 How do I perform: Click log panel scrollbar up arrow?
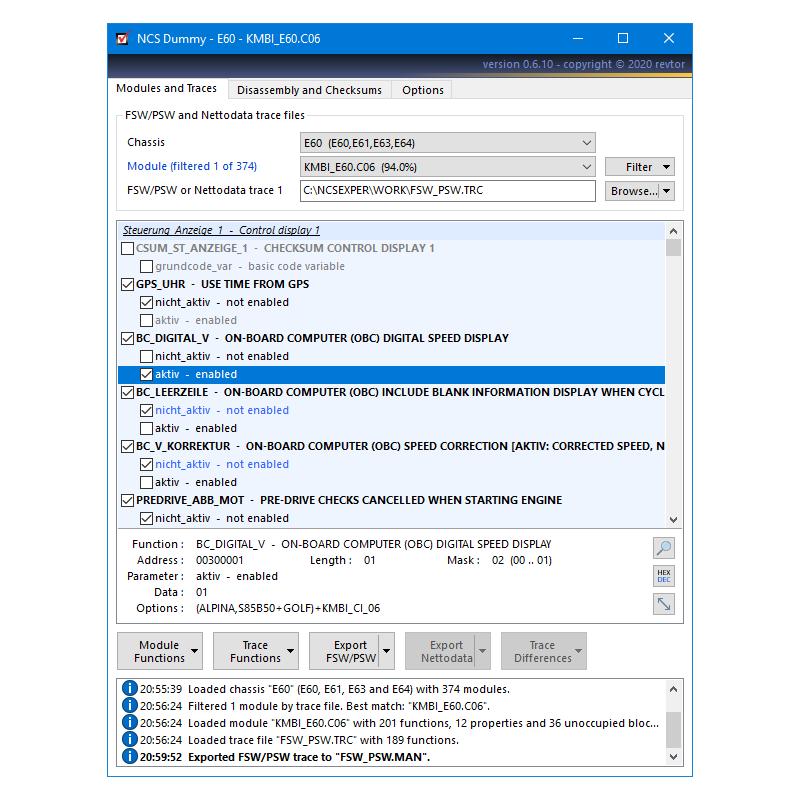click(673, 689)
